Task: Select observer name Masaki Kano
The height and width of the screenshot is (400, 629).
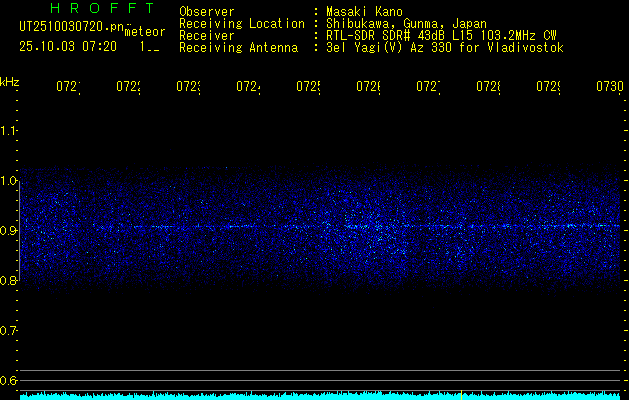Action: coord(364,12)
